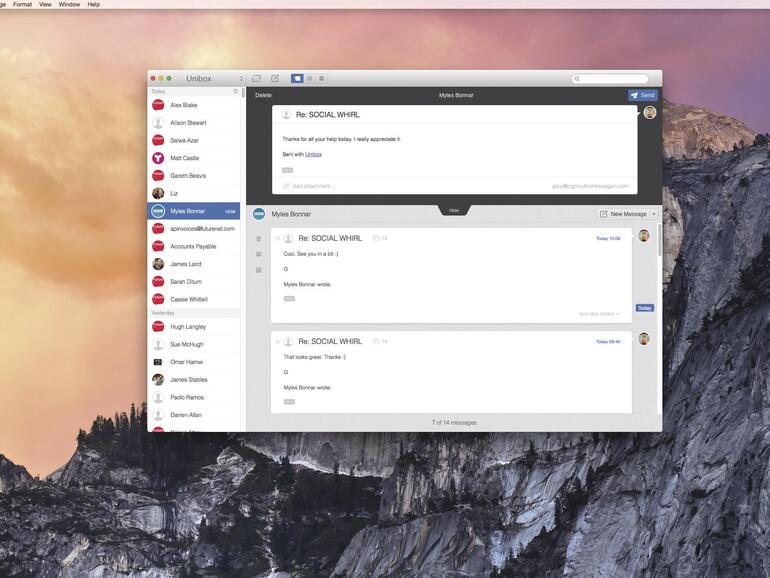The image size is (770, 578).
Task: Select Alison Stewart in the contact list
Action: (x=194, y=123)
